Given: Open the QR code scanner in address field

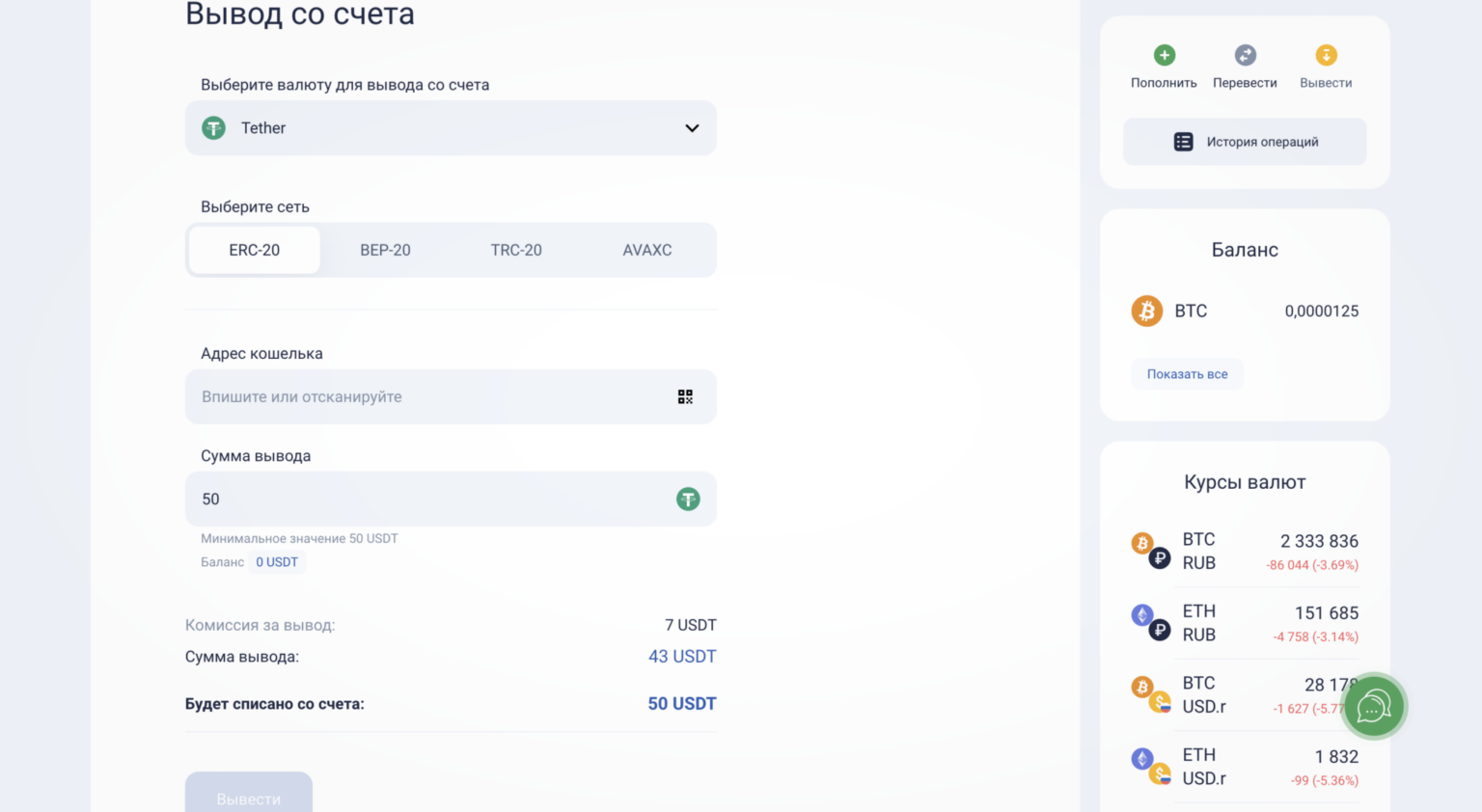Looking at the screenshot, I should pos(685,396).
